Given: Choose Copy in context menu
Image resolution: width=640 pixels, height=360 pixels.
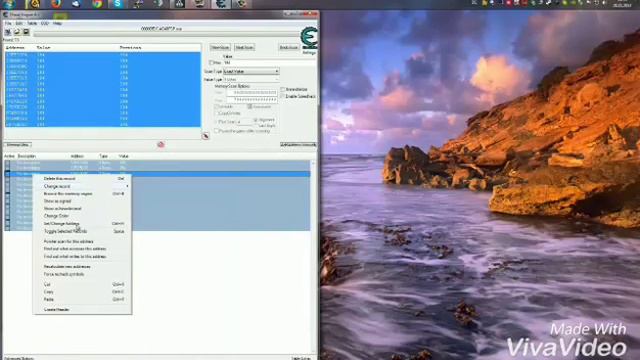Looking at the screenshot, I should point(82,292).
